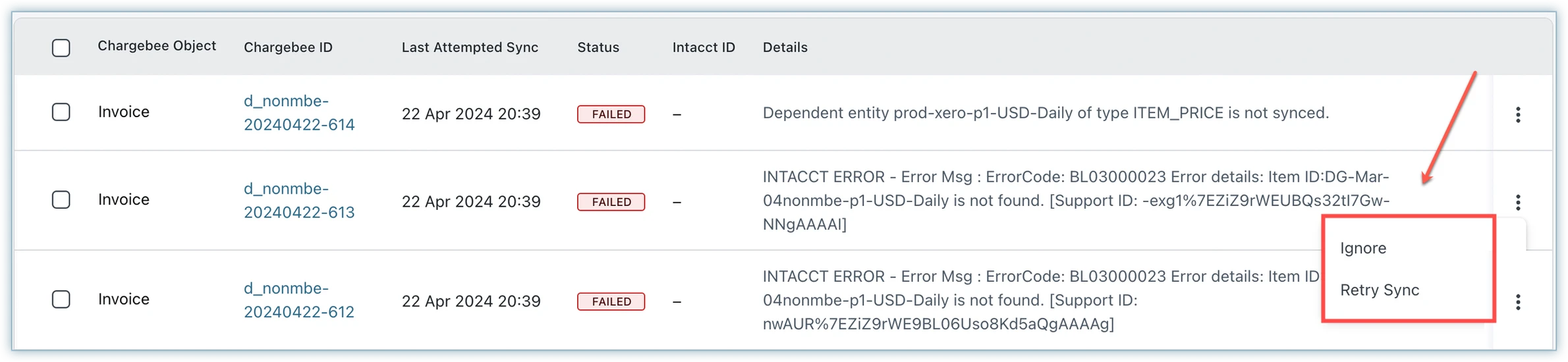Toggle the select-all checkbox in the header

pyautogui.click(x=61, y=48)
